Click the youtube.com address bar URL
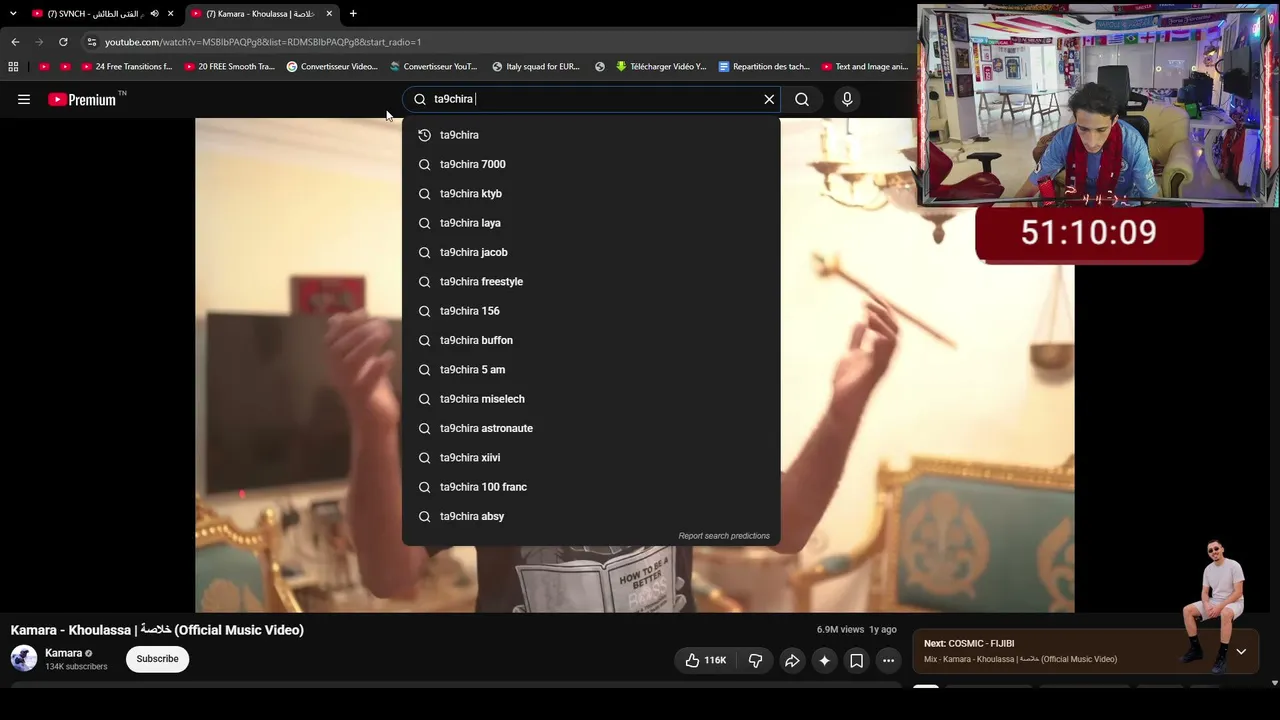 coord(263,42)
